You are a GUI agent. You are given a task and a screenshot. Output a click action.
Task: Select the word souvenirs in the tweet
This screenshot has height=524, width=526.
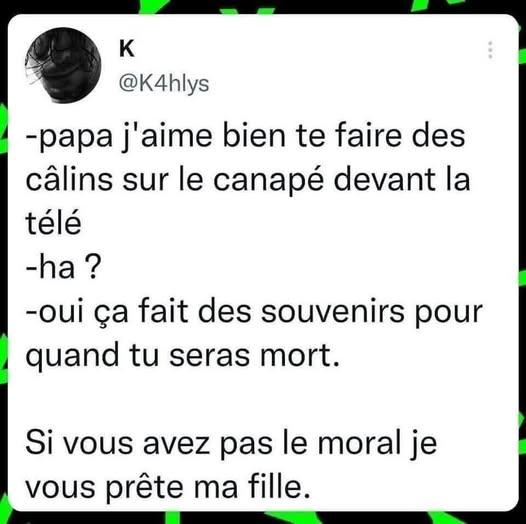[333, 312]
